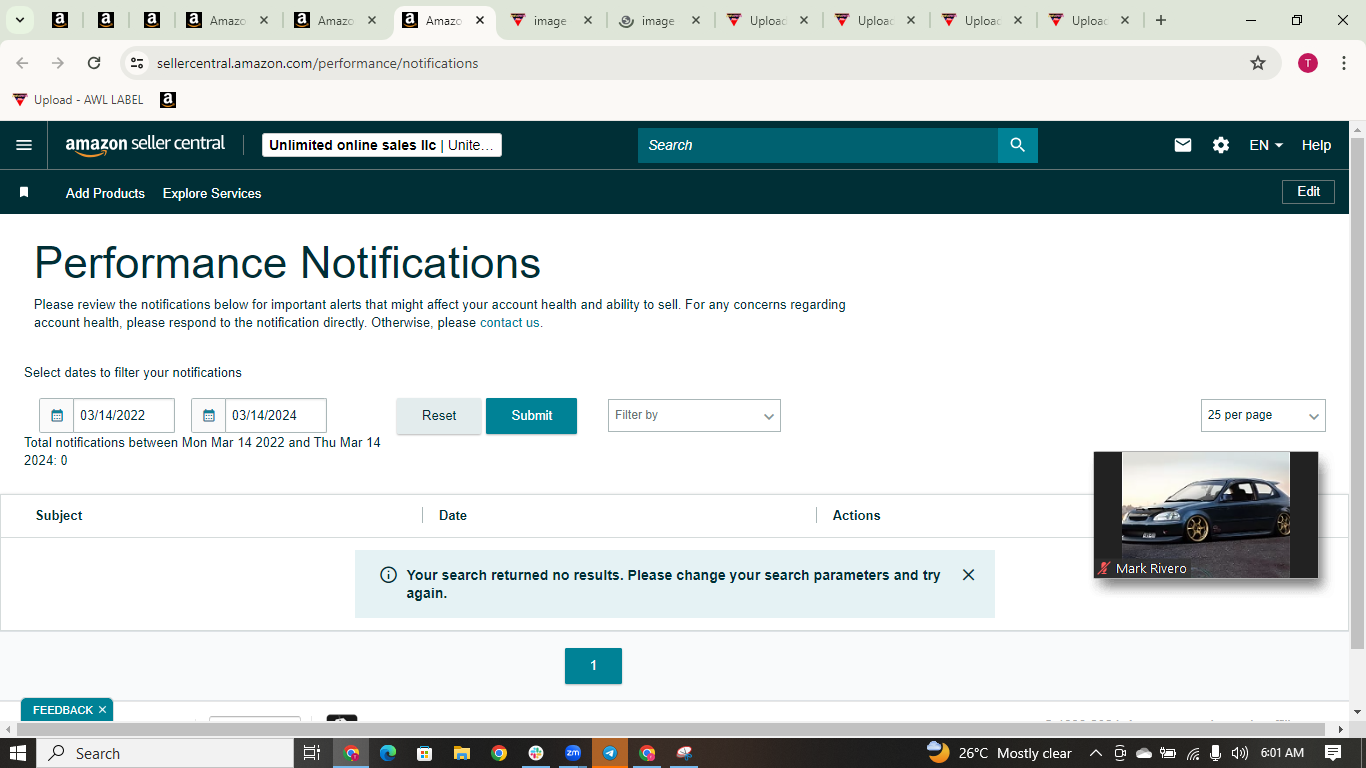Screen dimensions: 1366x768
Task: Expand the '25 per page' dropdown
Action: point(1263,416)
